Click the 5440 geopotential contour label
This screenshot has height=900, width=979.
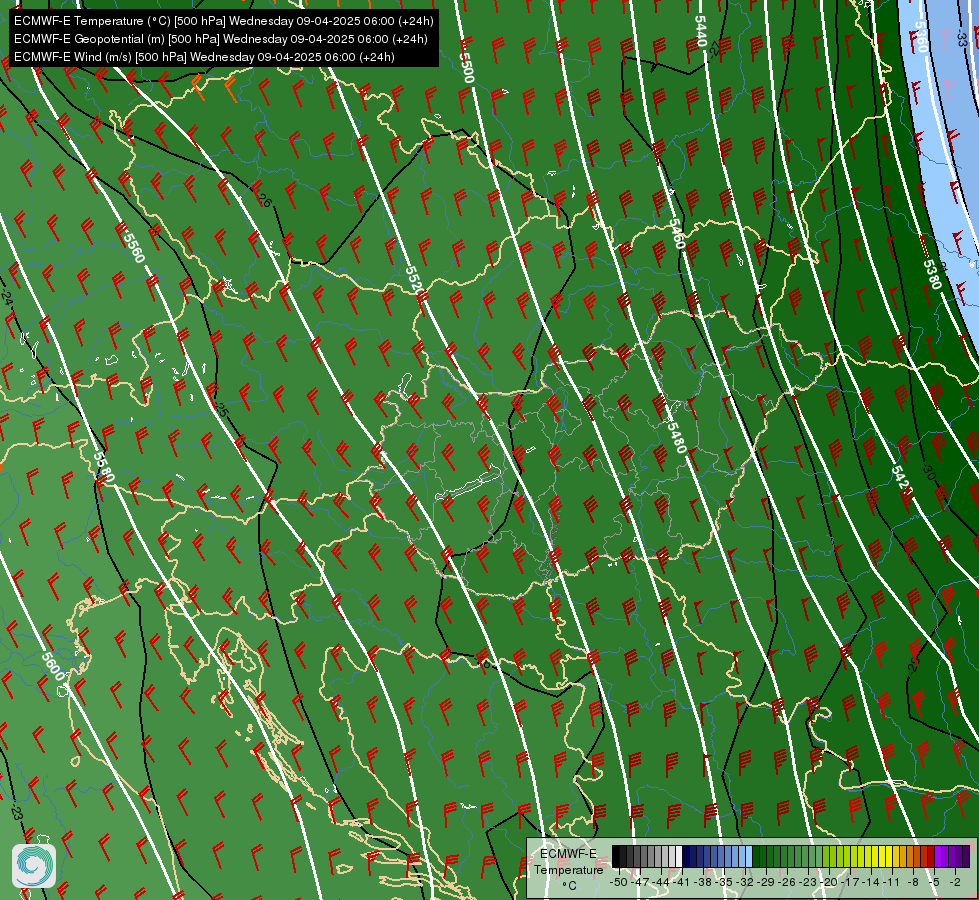click(701, 31)
